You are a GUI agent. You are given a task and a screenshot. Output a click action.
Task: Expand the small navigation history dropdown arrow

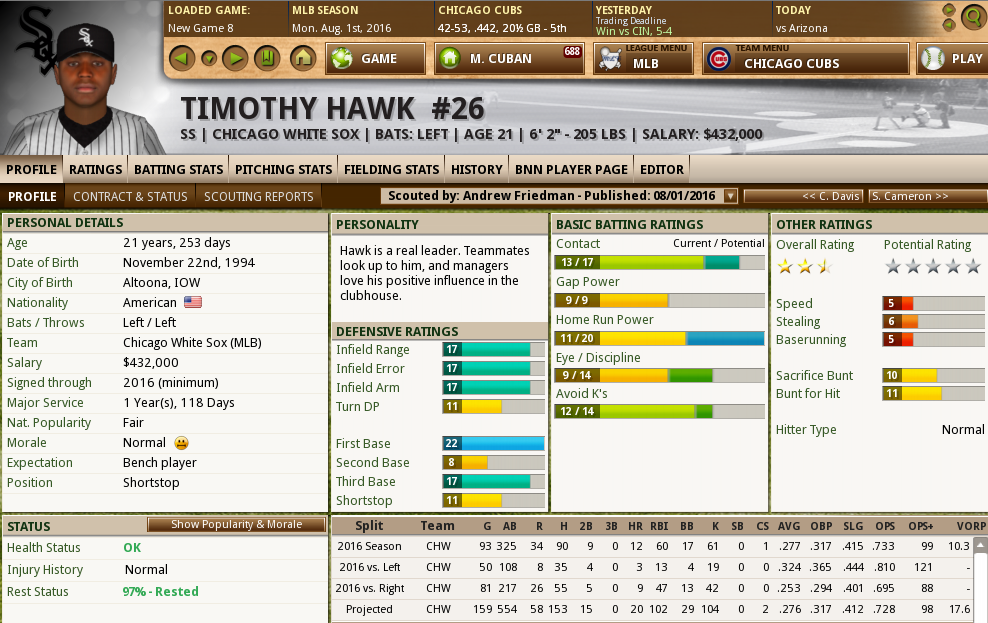(x=209, y=59)
